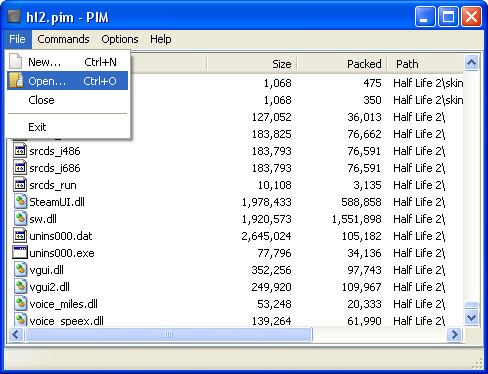This screenshot has width=488, height=374.
Task: Select the voice_miles.dll file name
Action: click(63, 304)
